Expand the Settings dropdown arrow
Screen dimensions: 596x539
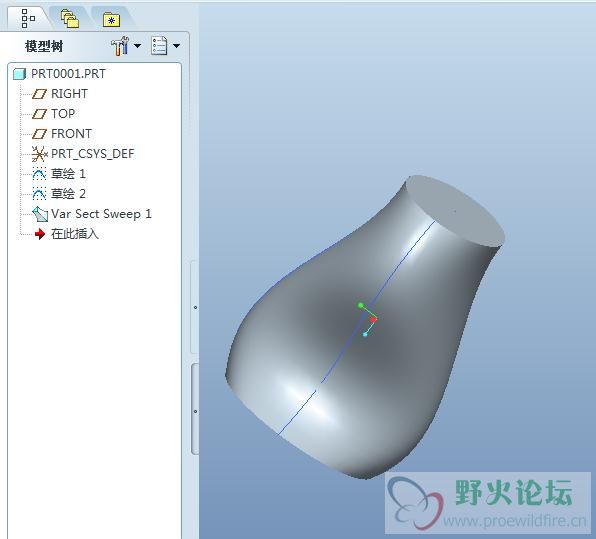pyautogui.click(x=138, y=46)
